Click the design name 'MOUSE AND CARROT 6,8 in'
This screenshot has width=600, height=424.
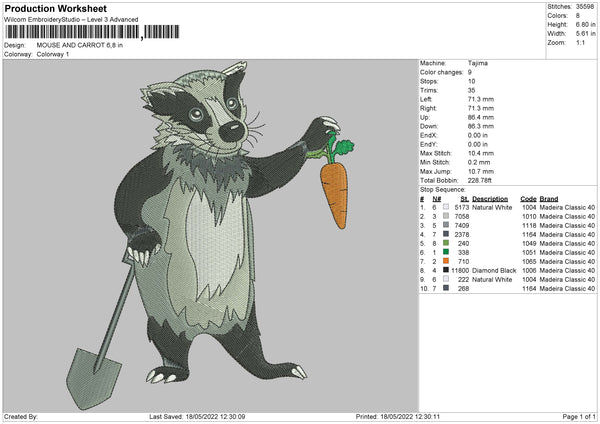(x=80, y=45)
